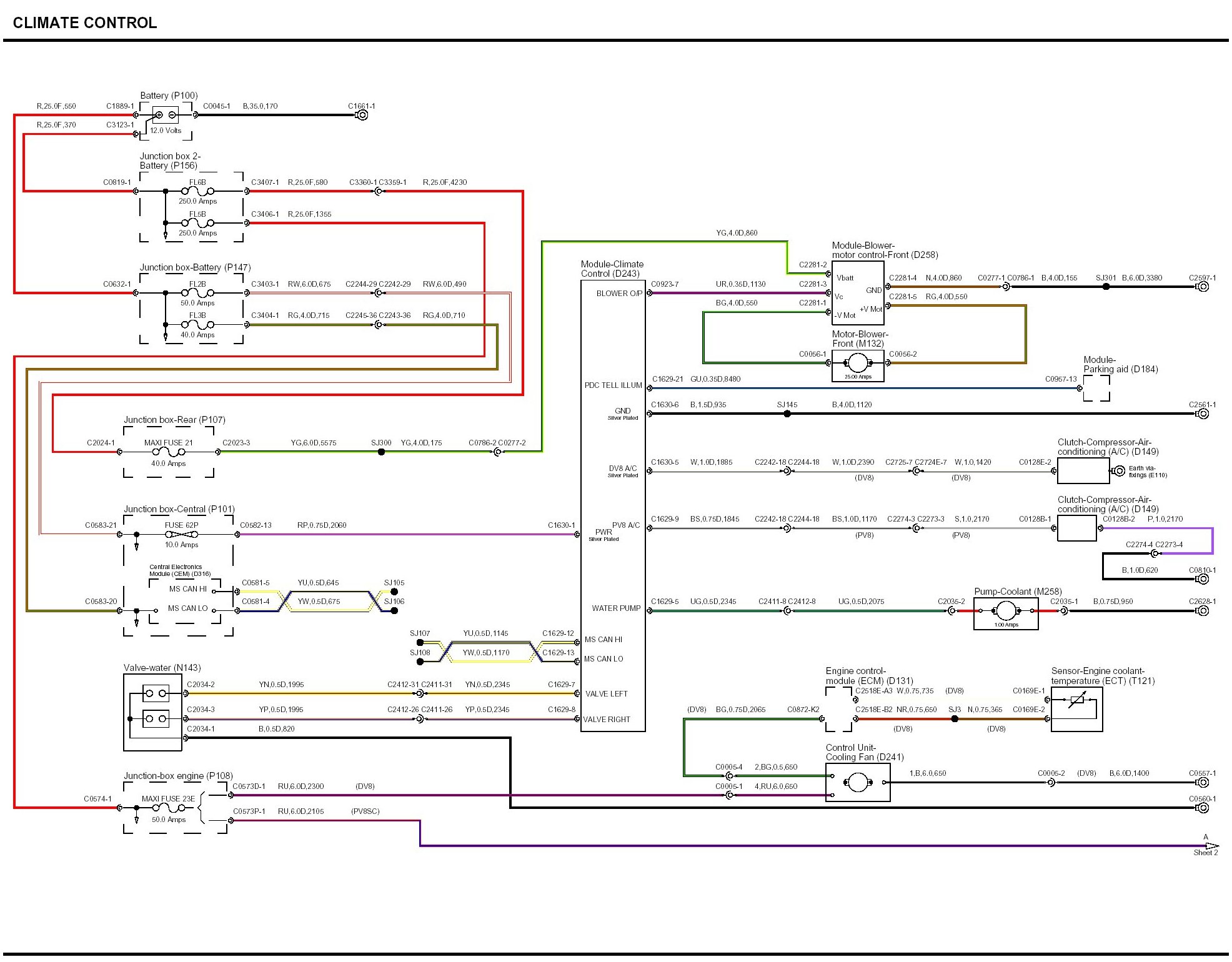The image size is (1232, 962).
Task: Click the BLOWER O/P pin label
Action: pyautogui.click(x=618, y=293)
